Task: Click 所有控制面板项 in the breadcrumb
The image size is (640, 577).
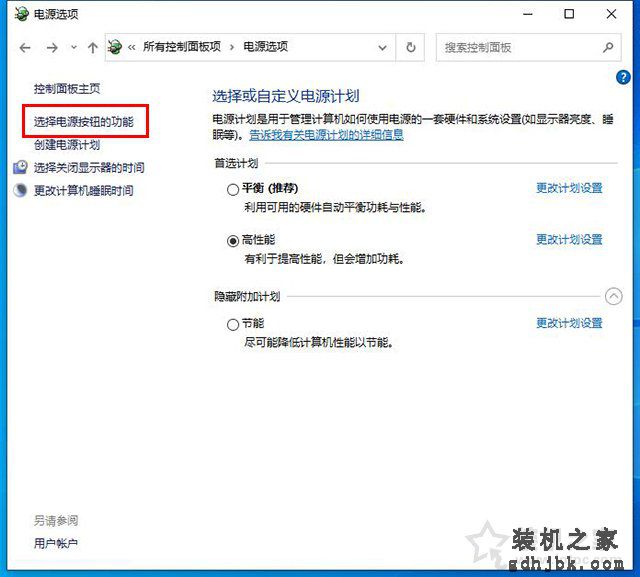Action: coord(182,47)
